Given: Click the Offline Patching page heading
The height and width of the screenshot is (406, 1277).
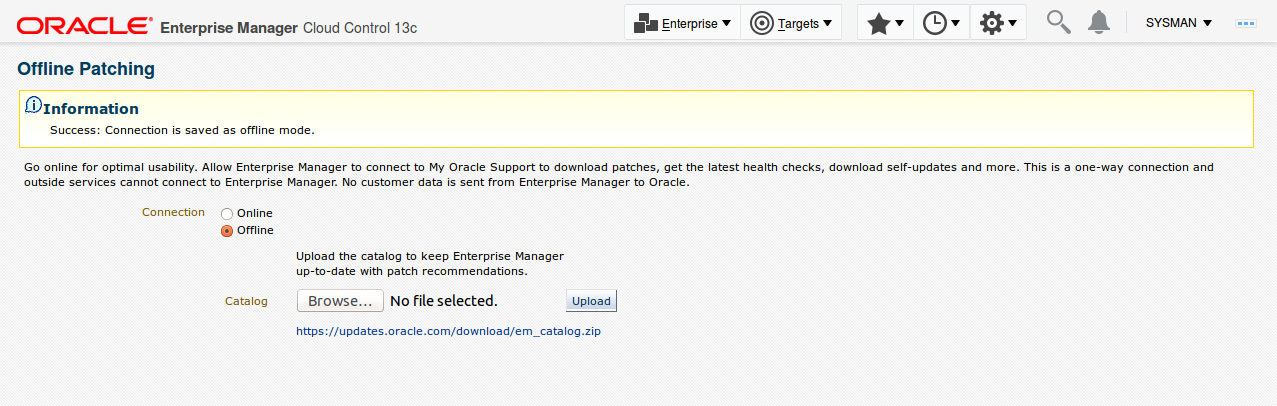Looking at the screenshot, I should coord(86,69).
